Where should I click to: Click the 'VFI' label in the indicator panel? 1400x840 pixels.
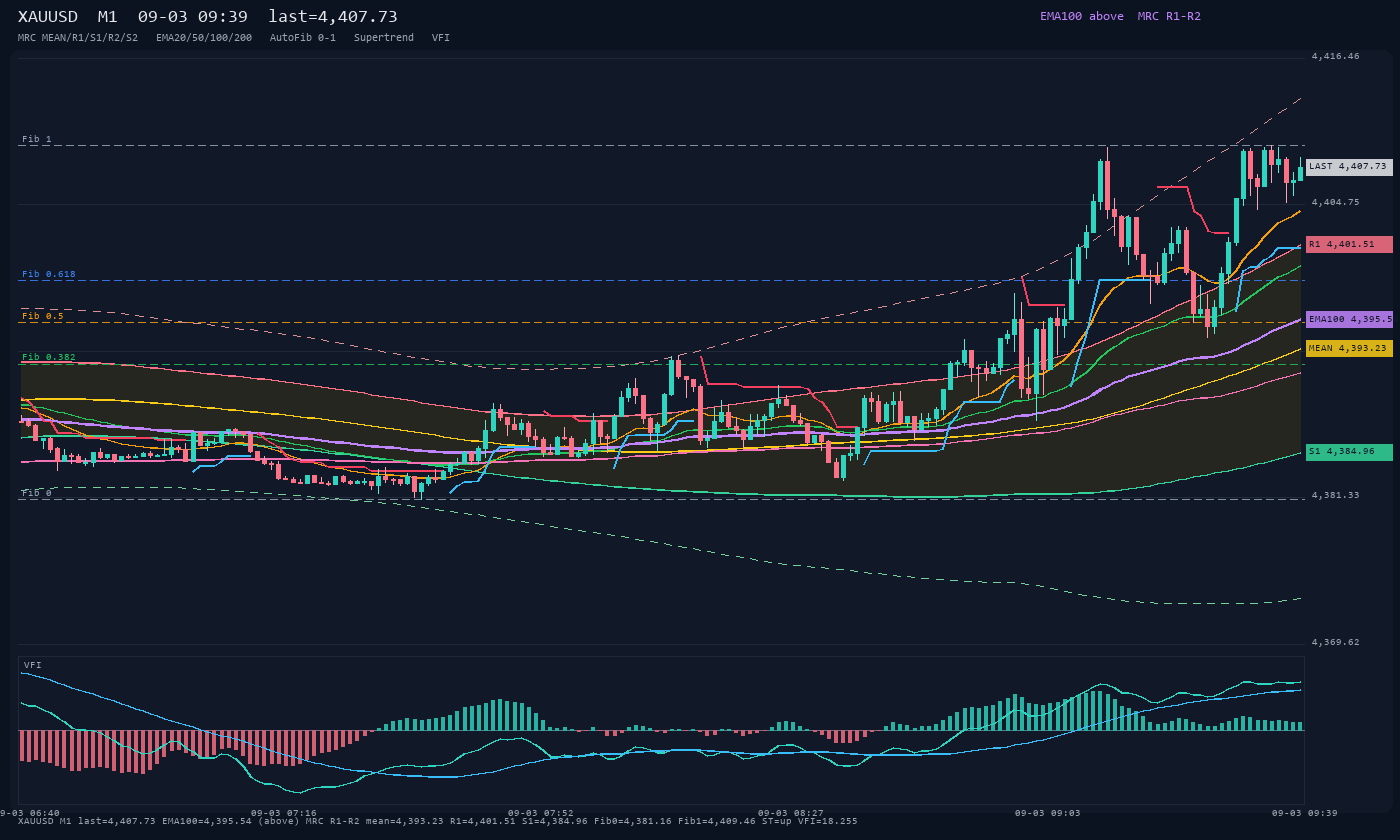pyautogui.click(x=33, y=665)
